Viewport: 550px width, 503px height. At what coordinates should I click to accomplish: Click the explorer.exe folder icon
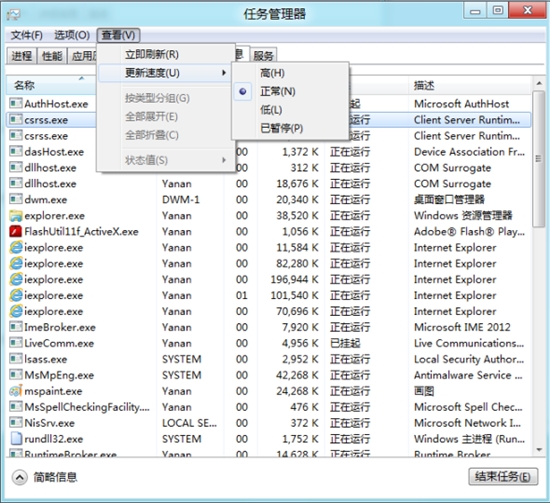(x=15, y=215)
